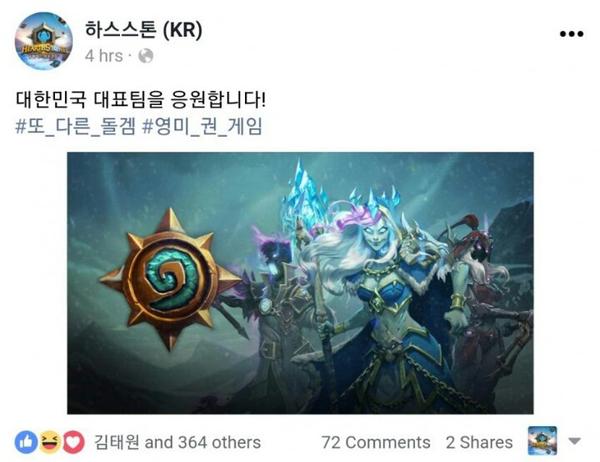
Task: Open hashtag #영미_권_게임
Action: [x=202, y=127]
